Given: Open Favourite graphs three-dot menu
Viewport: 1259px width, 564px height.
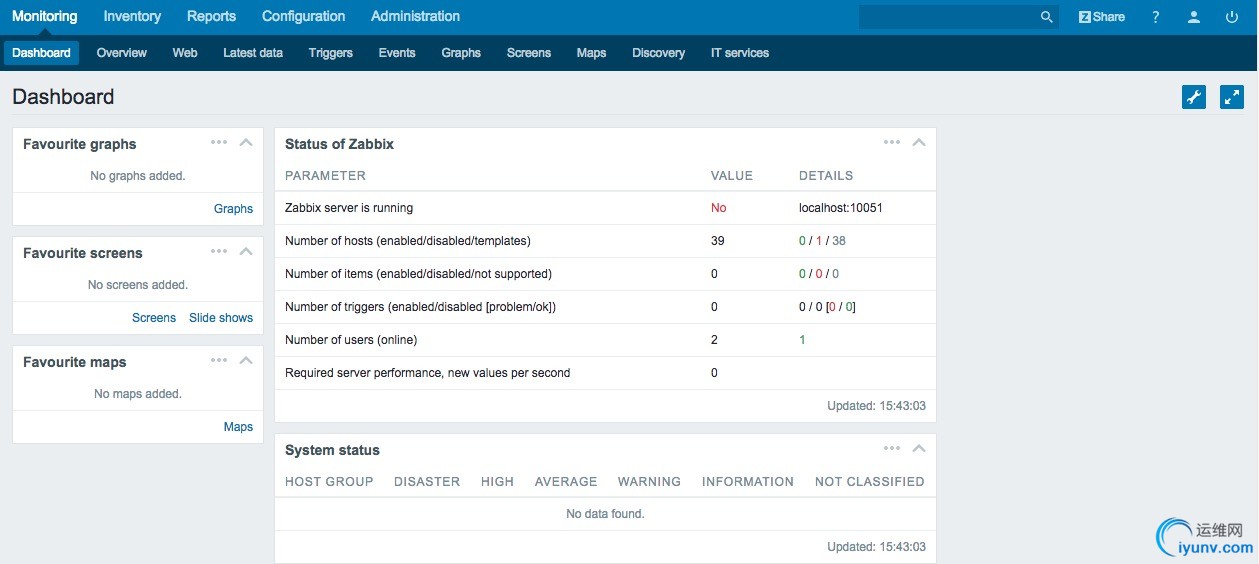Looking at the screenshot, I should coord(219,142).
